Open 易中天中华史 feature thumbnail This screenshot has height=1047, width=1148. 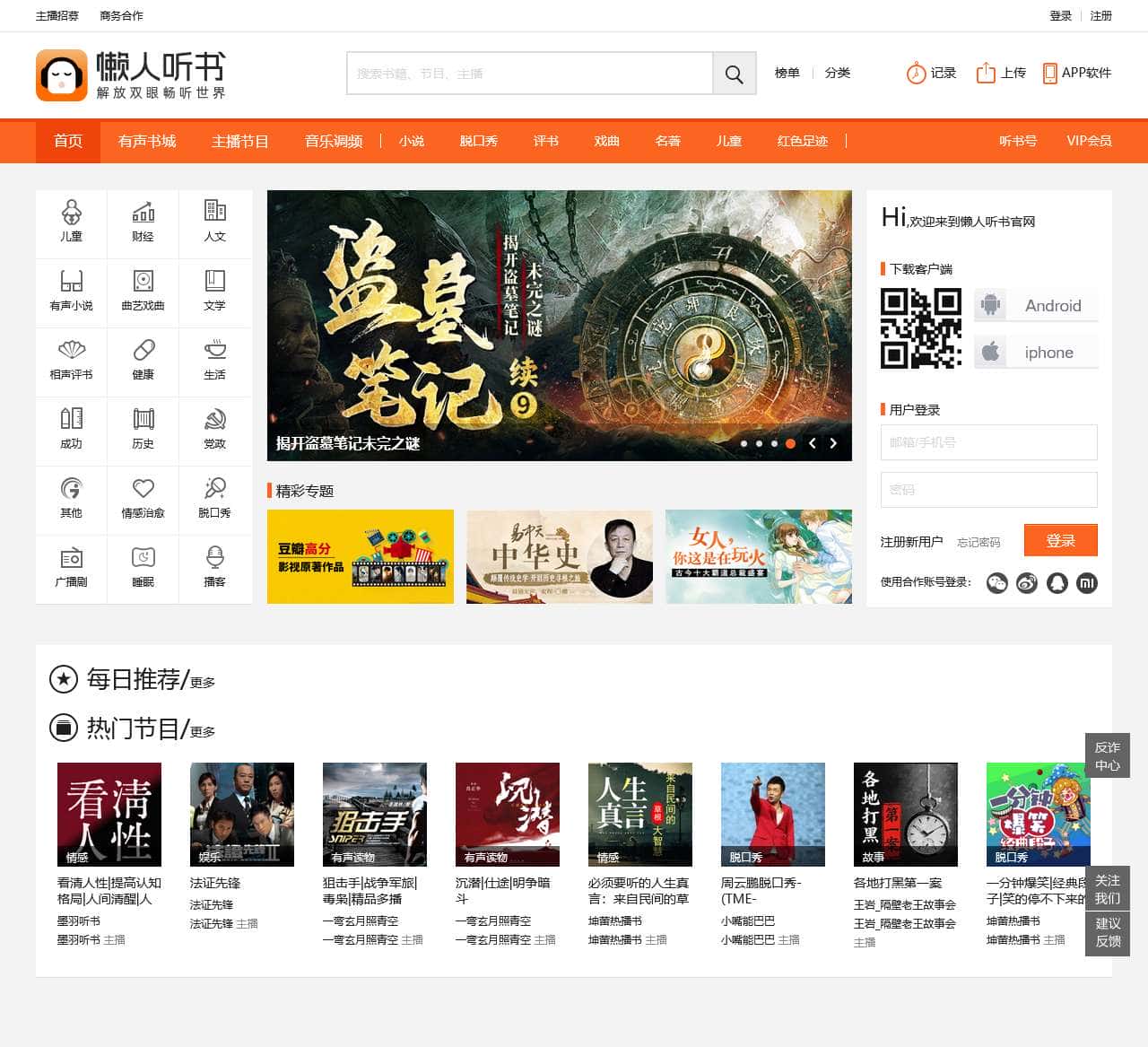[x=560, y=556]
